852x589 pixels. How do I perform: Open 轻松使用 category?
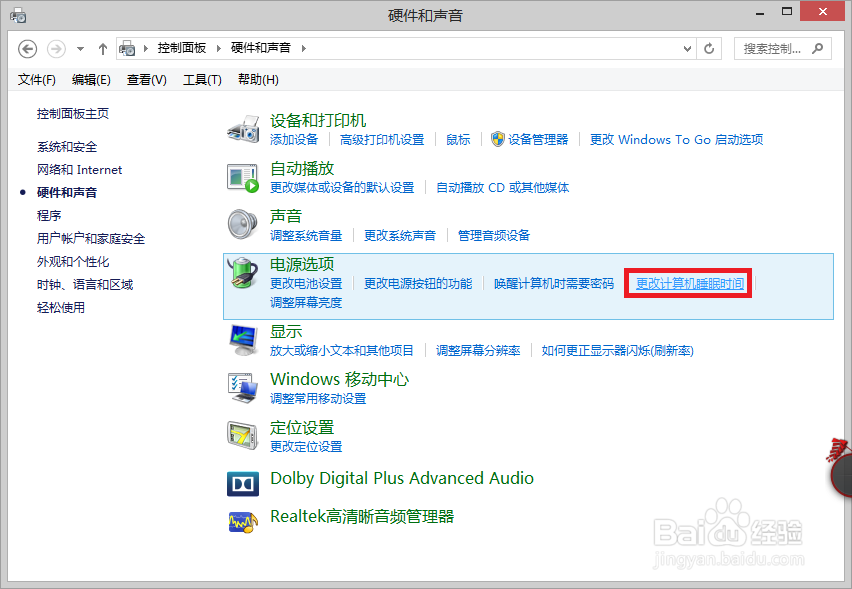point(61,308)
